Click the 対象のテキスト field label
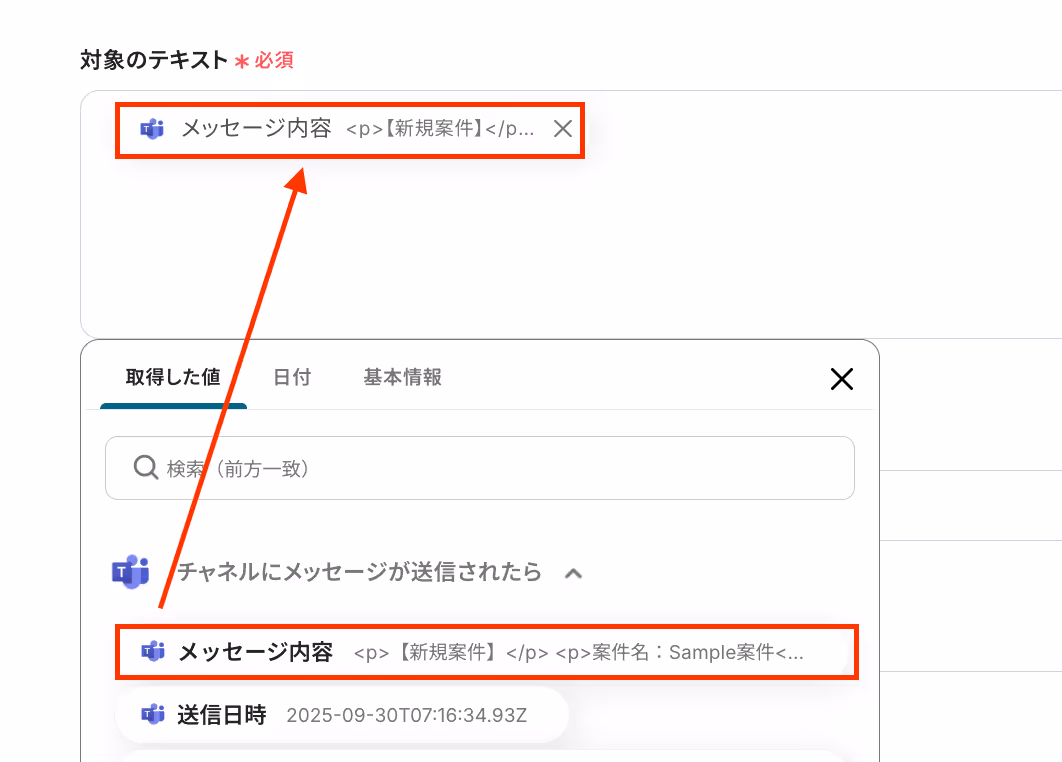 154,60
